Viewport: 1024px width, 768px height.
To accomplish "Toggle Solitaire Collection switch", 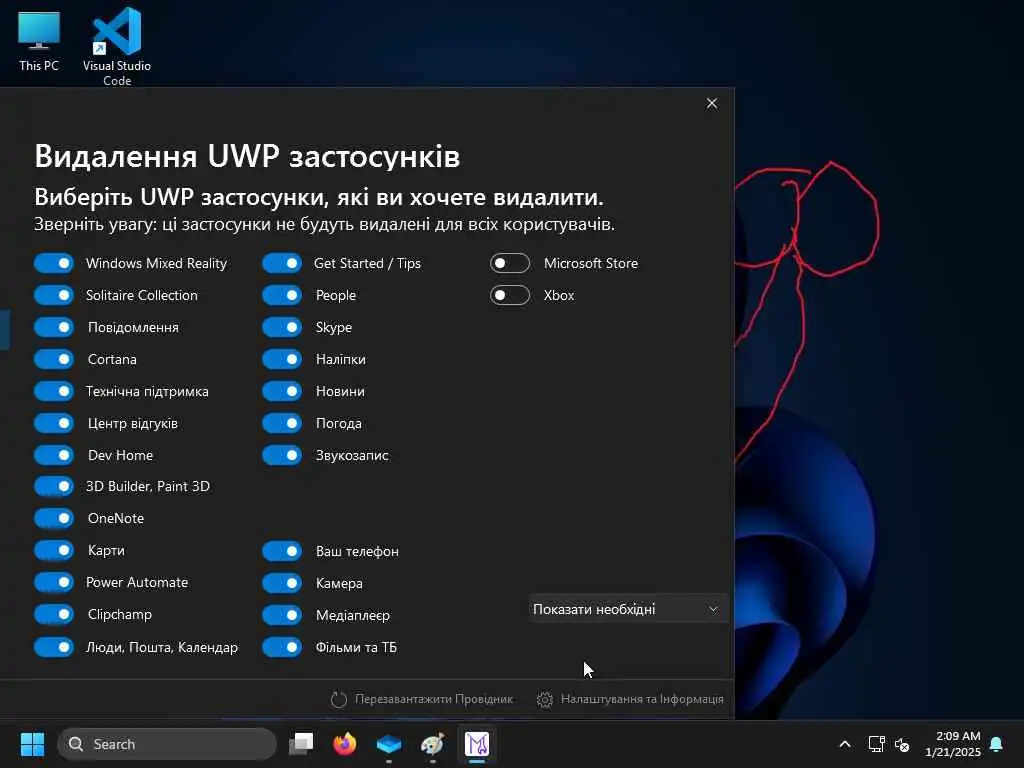I will pos(54,295).
